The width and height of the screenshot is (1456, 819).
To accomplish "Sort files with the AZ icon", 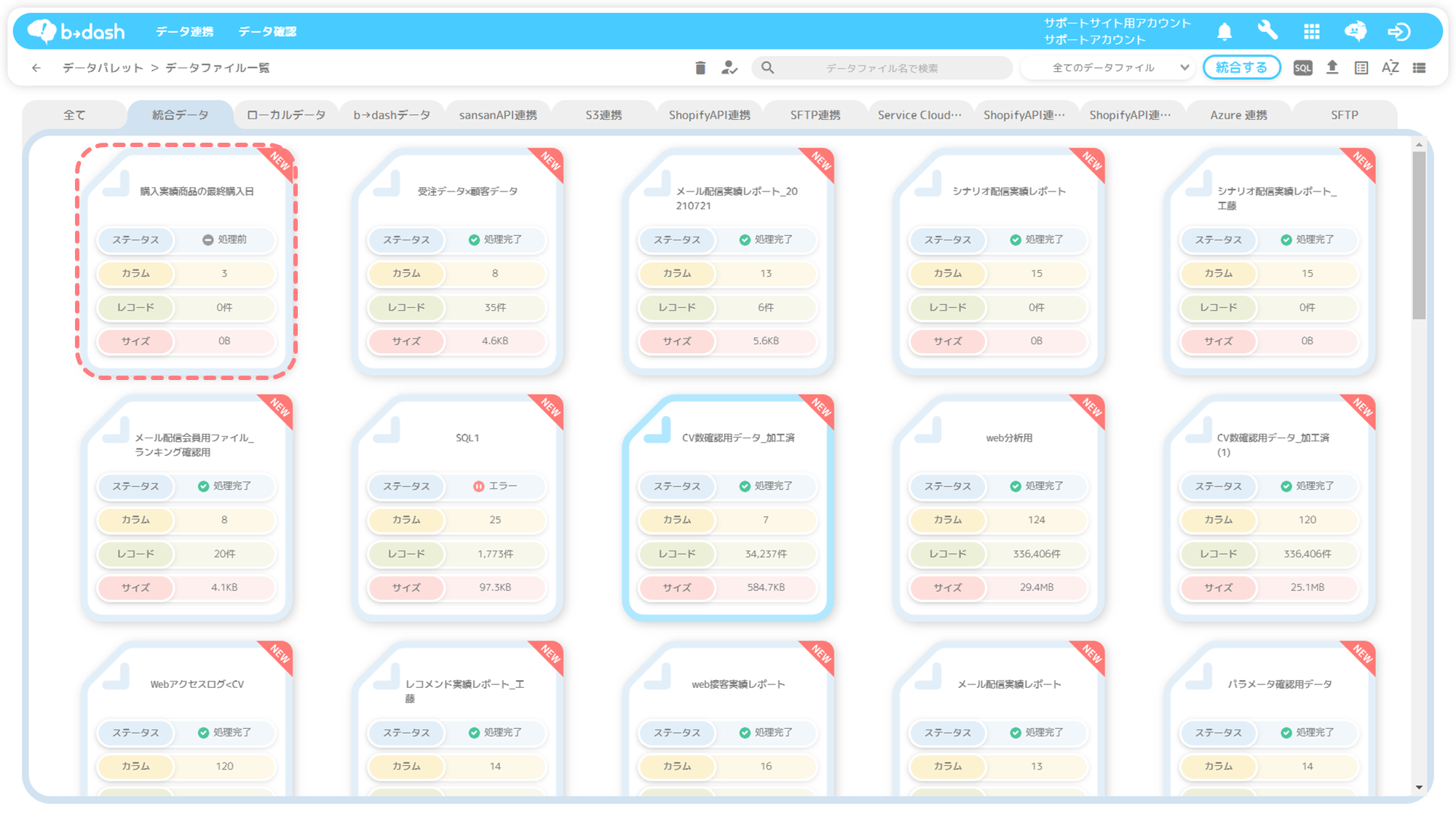I will coord(1390,68).
